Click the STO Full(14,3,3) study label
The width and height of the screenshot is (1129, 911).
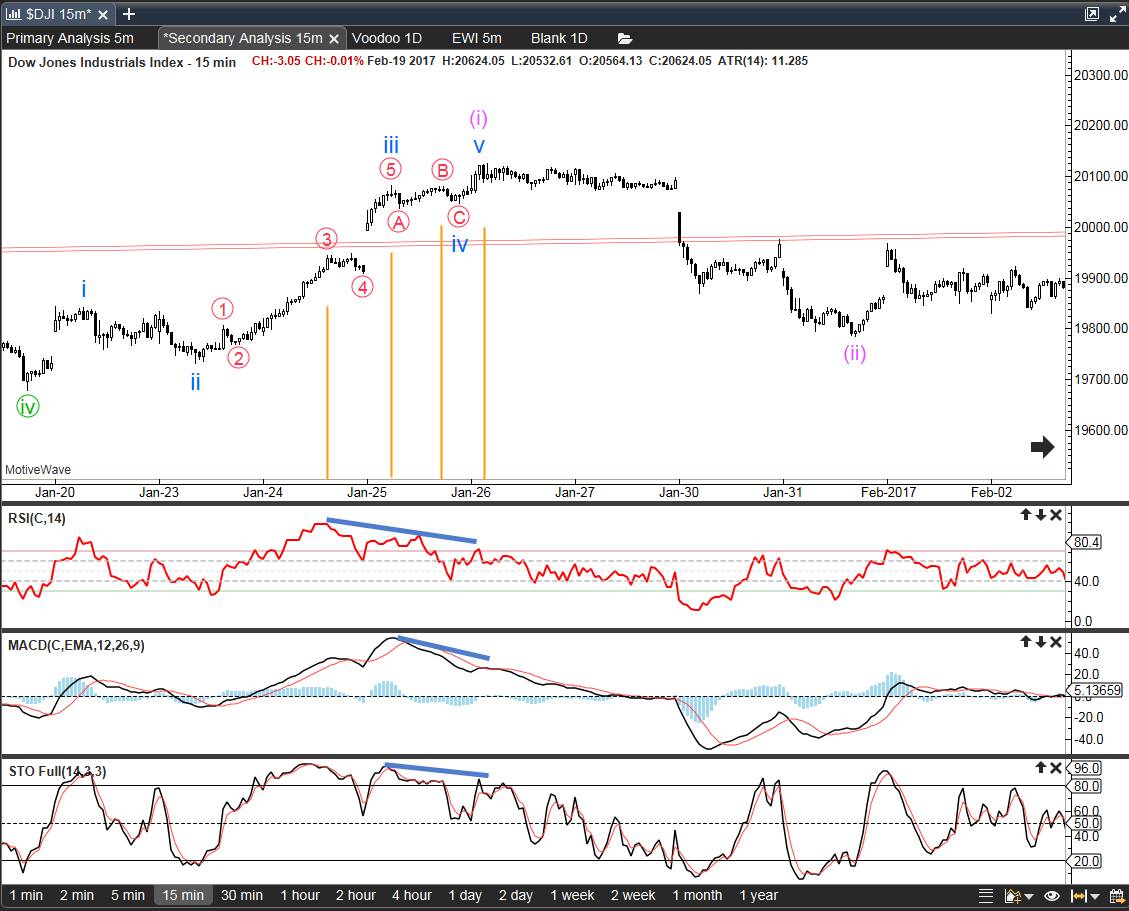point(58,771)
